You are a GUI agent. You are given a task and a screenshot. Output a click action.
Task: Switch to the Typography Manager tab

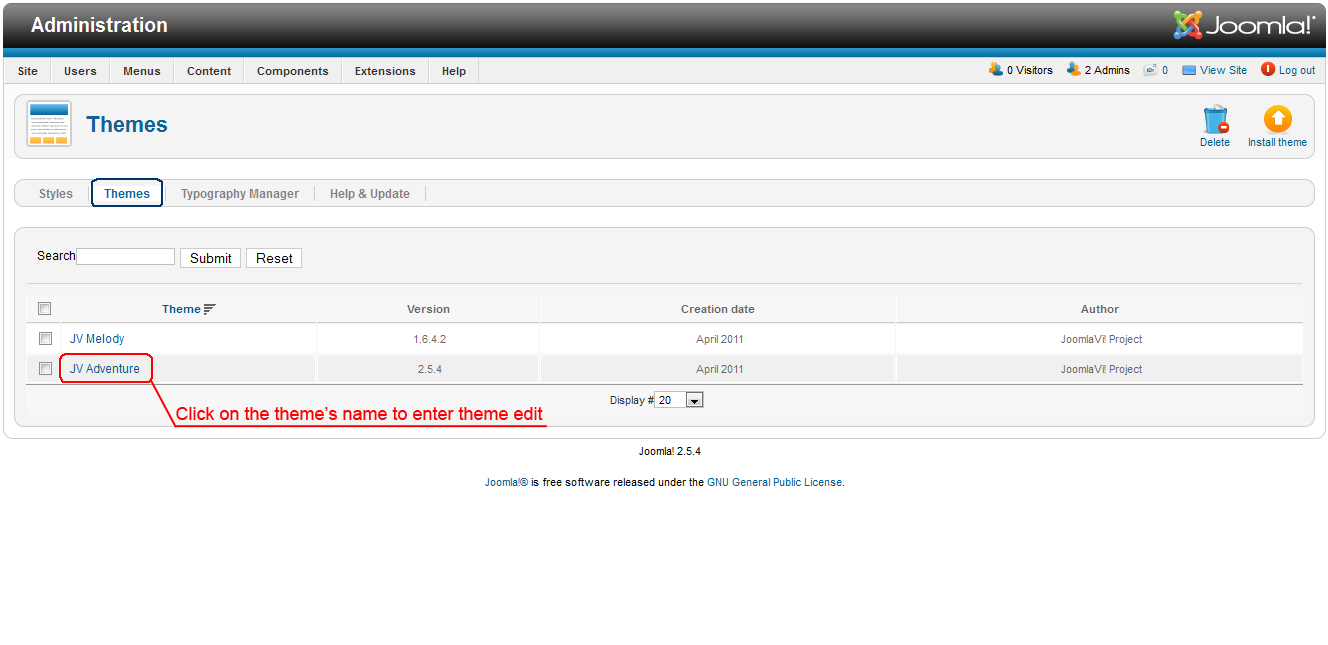coord(240,194)
